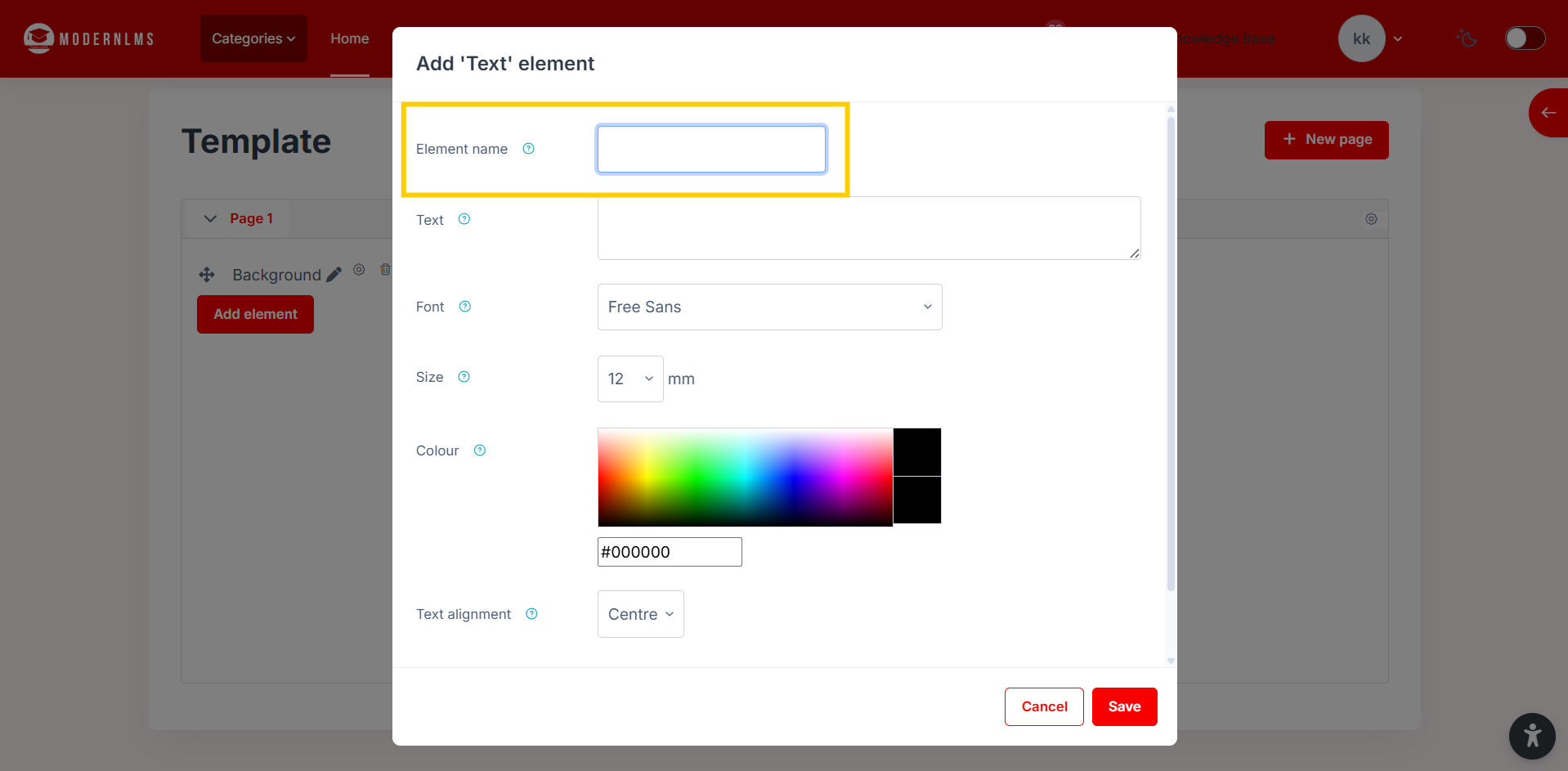Click the Cancel button

(1044, 706)
